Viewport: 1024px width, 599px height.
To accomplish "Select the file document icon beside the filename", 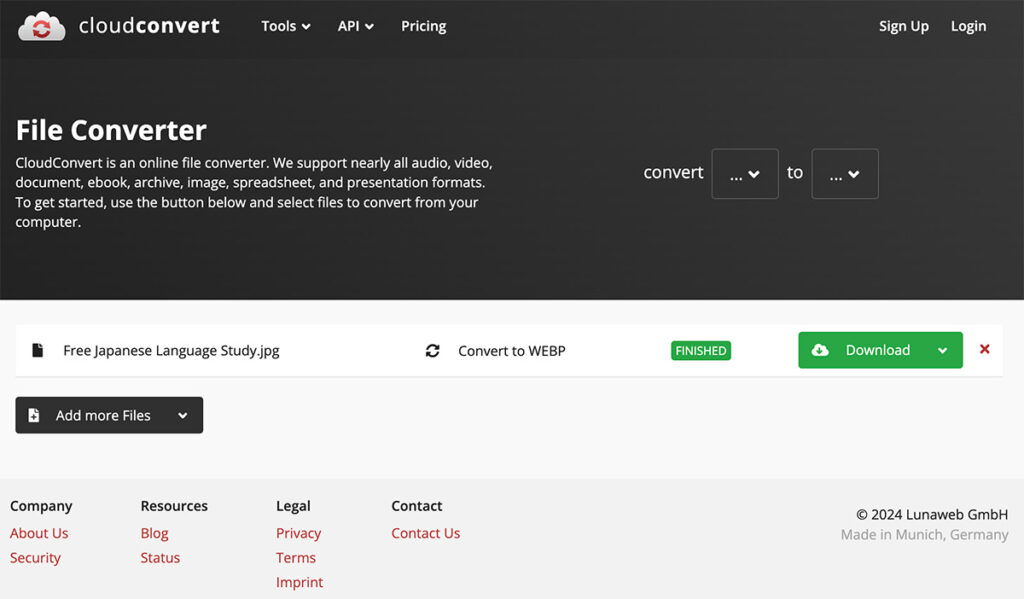I will click(x=36, y=350).
